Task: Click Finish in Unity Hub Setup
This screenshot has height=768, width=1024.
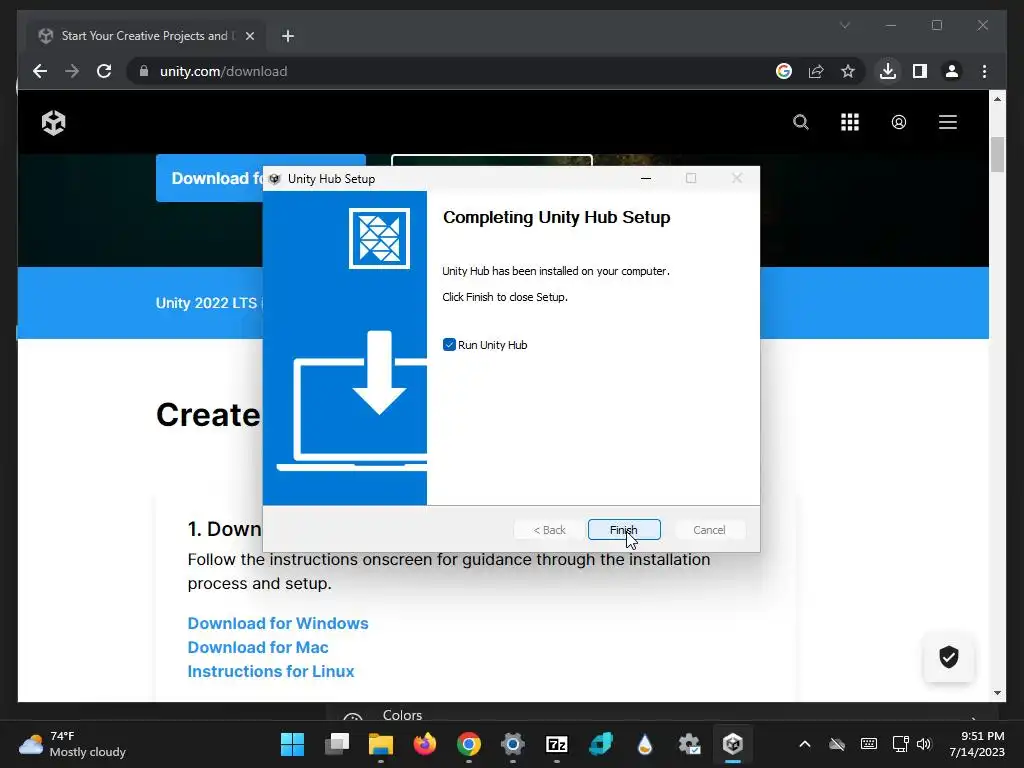Action: (x=624, y=530)
